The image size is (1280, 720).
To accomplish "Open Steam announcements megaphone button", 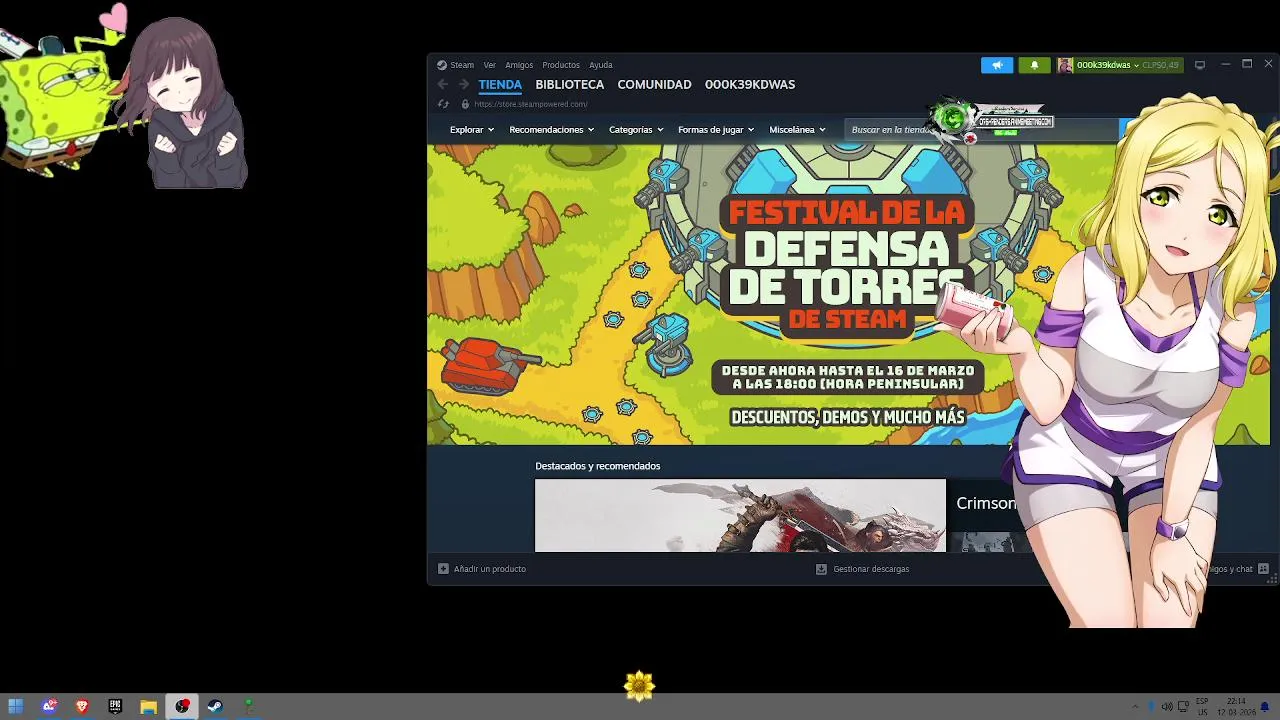I will (997, 65).
